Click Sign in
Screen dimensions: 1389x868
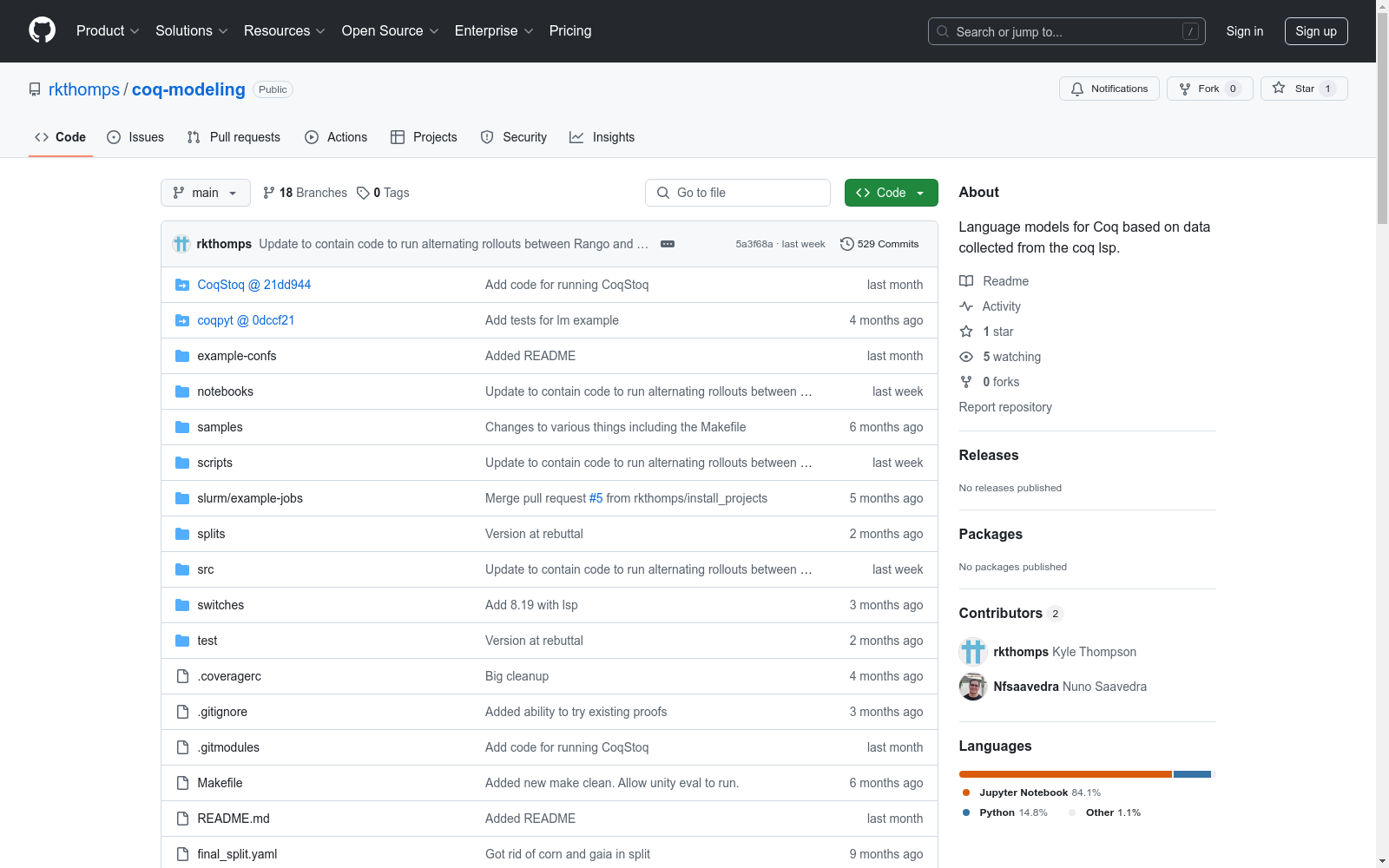(x=1245, y=31)
